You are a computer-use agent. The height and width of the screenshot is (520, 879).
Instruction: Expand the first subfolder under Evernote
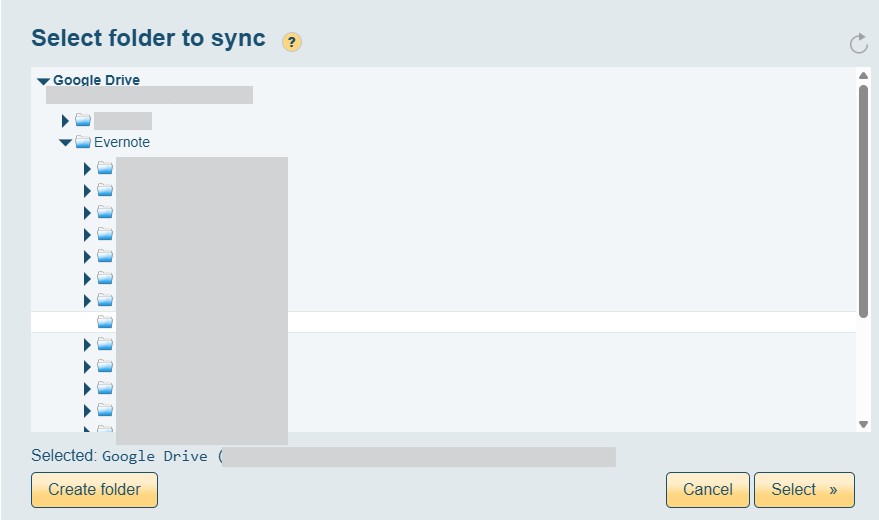(x=88, y=169)
